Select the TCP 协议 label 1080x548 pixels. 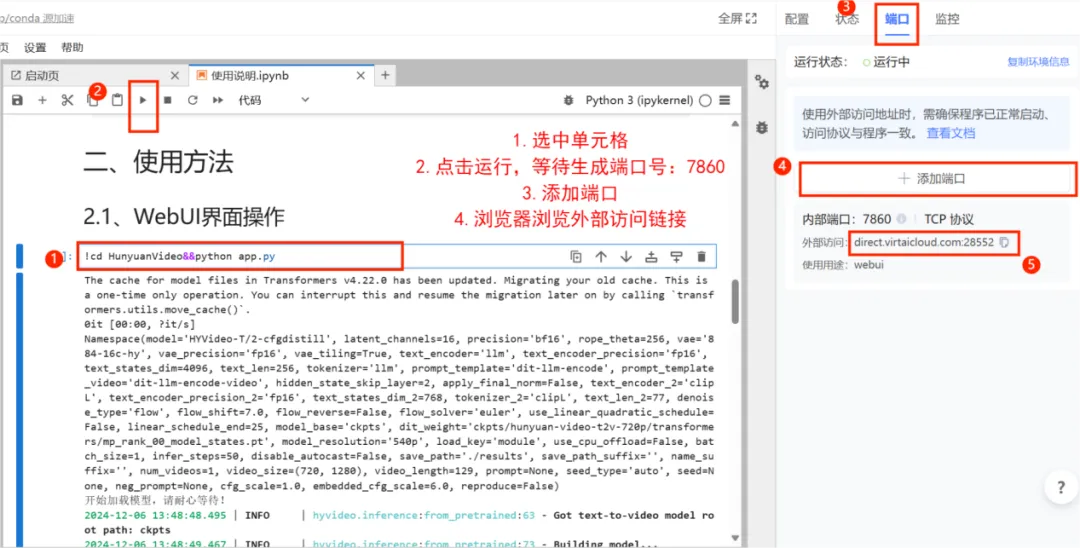(x=948, y=219)
